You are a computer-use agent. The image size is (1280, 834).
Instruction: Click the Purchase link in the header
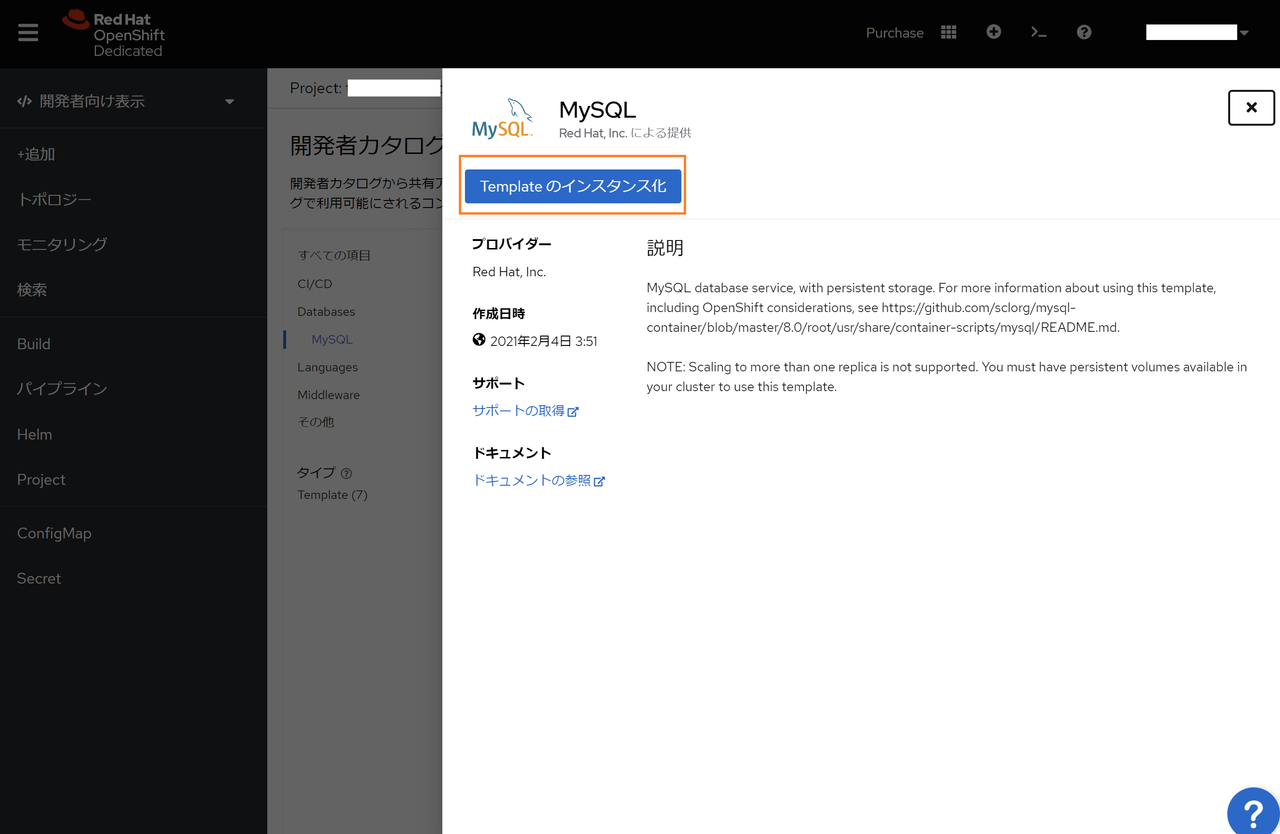[895, 33]
